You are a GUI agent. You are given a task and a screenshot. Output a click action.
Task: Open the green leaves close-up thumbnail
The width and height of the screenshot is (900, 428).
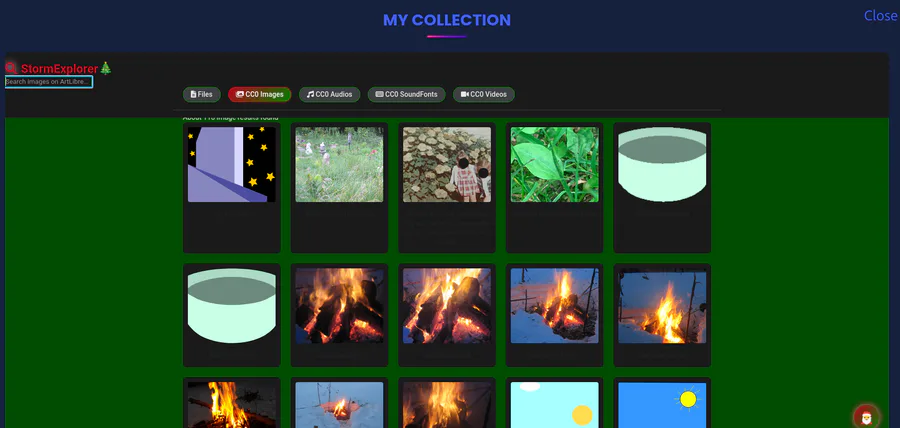click(x=554, y=165)
